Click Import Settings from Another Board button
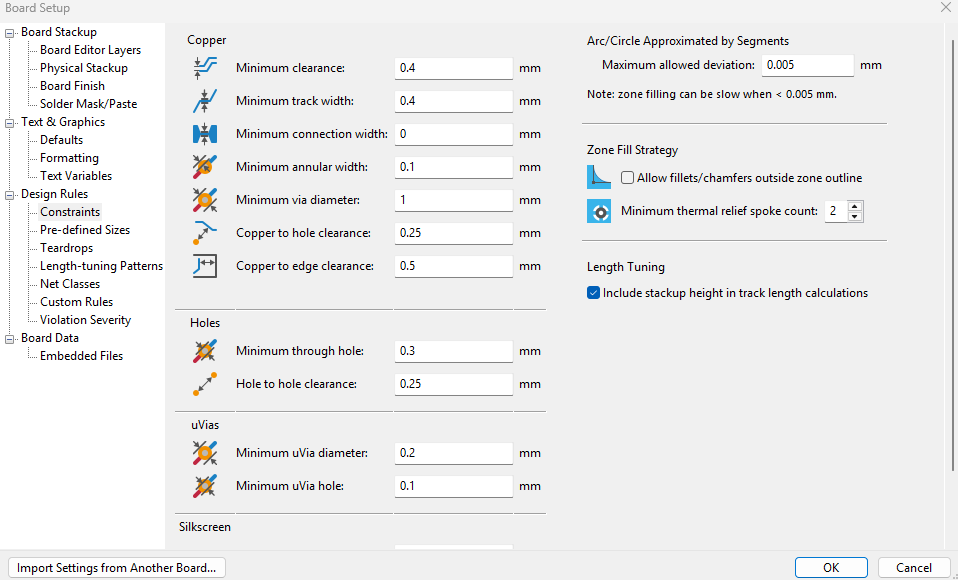 click(116, 568)
